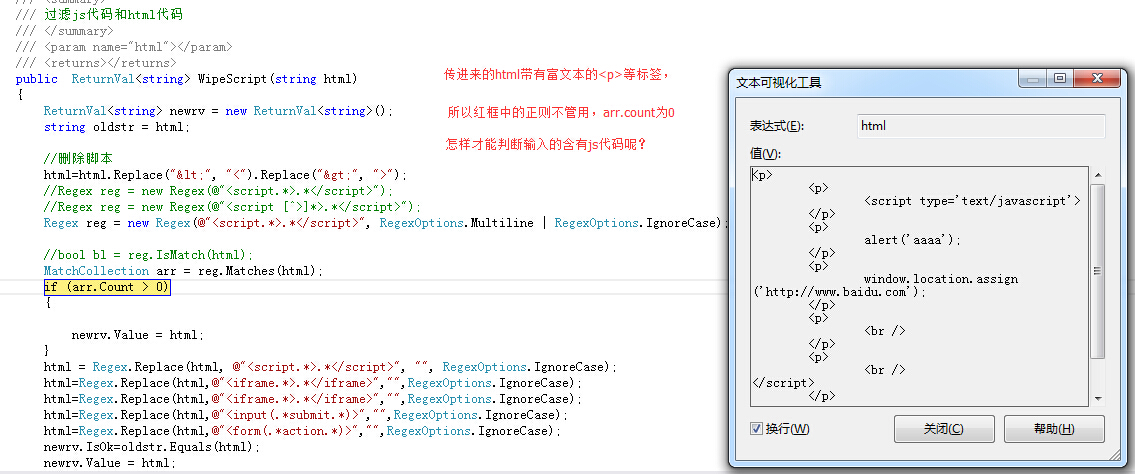1135x474 pixels.
Task: Click the highlighted if (arr.Count > 0) line
Action: [x=106, y=287]
